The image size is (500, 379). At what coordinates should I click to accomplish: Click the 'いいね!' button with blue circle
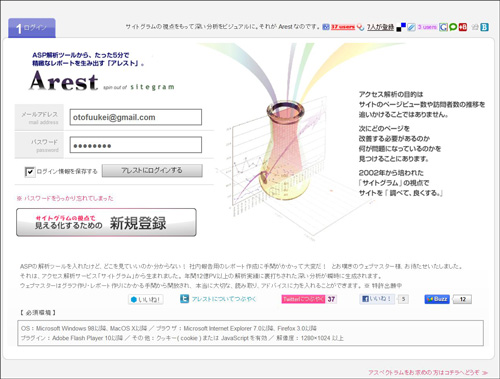coord(146,299)
